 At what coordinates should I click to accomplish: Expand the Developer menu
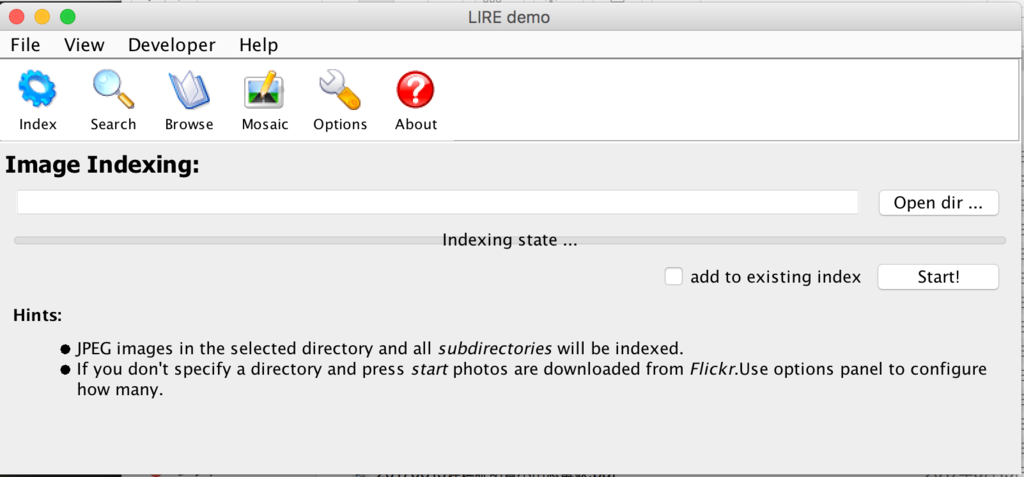click(171, 45)
